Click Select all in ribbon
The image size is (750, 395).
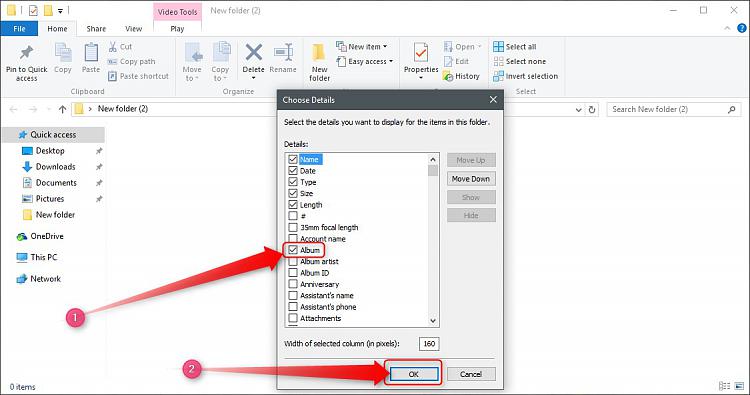click(515, 46)
